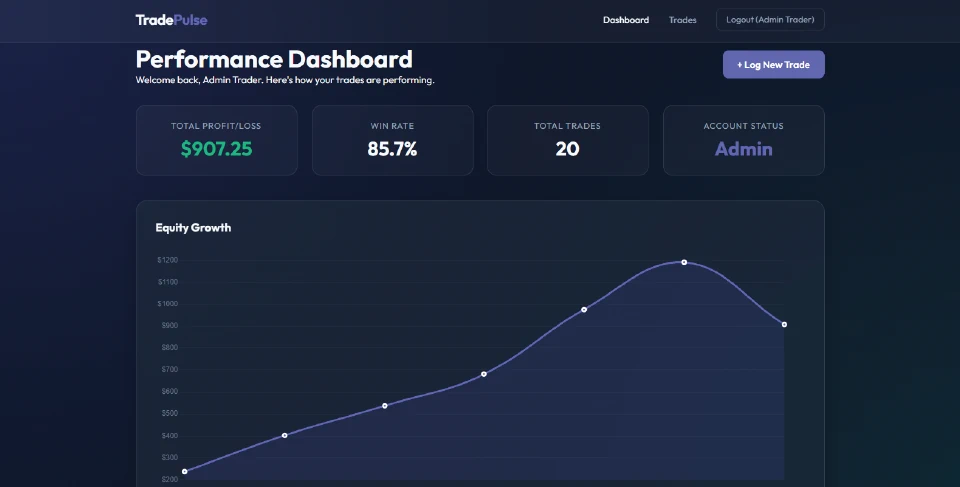Click the Equity Growth chart title
Viewport: 960px width, 487px height.
click(x=193, y=228)
